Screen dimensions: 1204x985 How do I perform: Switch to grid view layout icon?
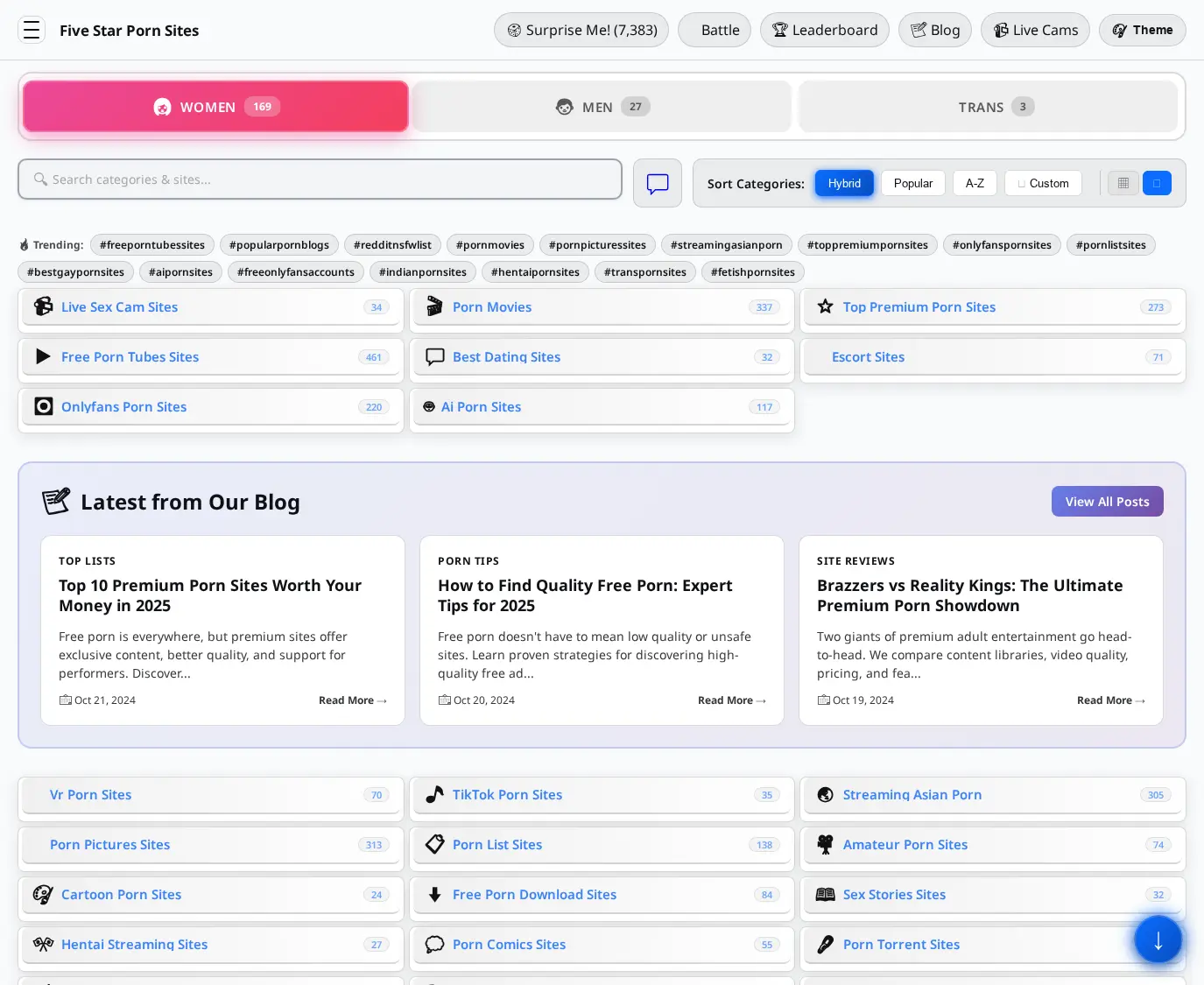pyautogui.click(x=1123, y=183)
